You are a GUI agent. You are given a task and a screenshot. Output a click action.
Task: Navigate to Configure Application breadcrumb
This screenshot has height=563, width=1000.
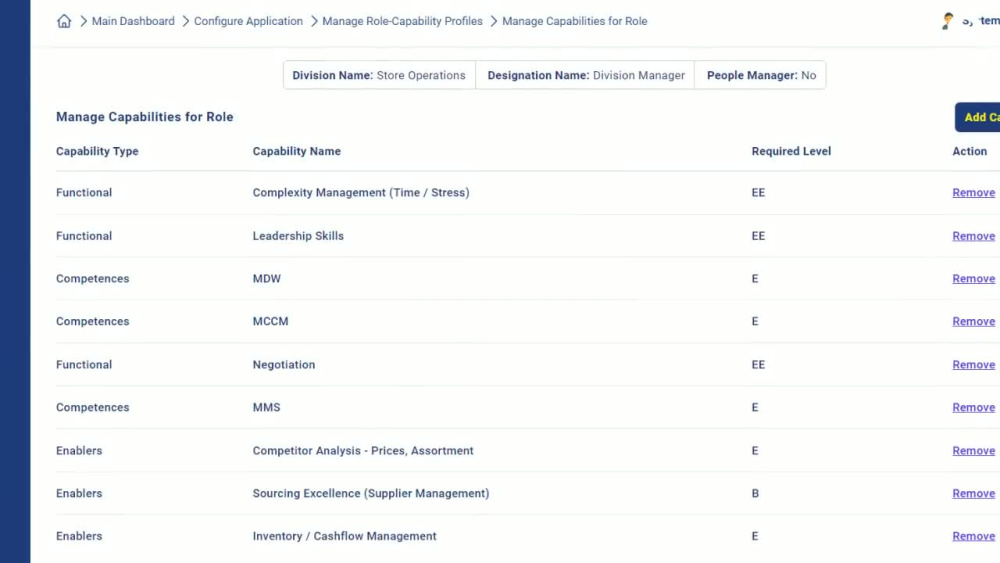(248, 21)
